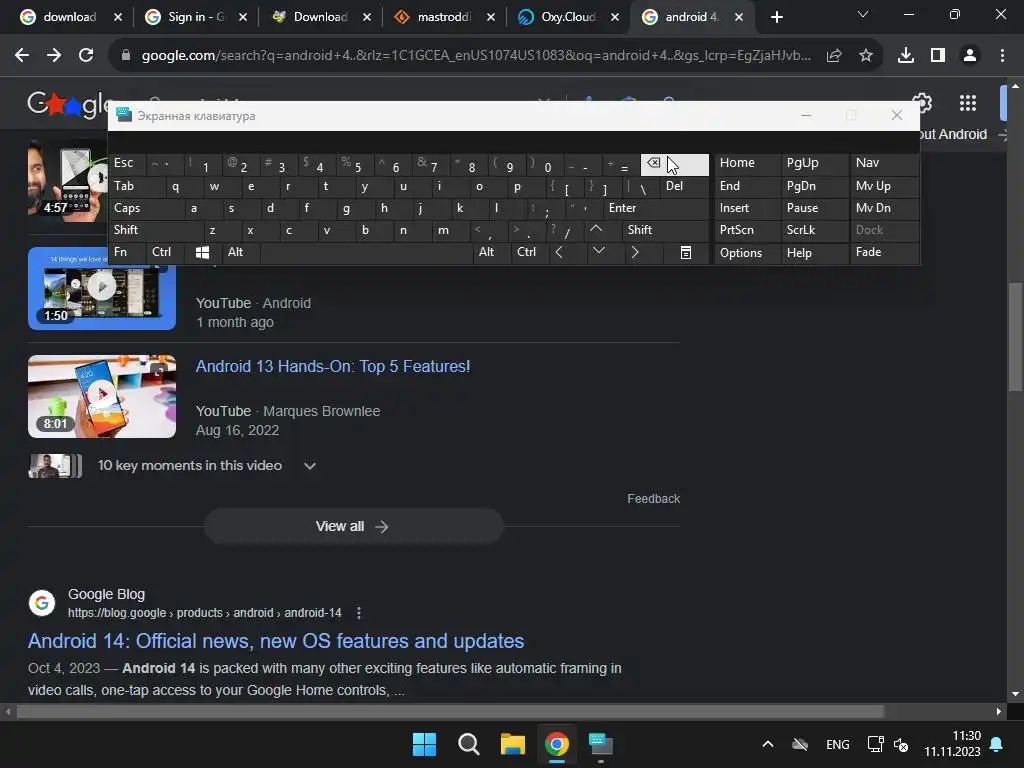Click View all videos button
The height and width of the screenshot is (768, 1024).
pyautogui.click(x=353, y=526)
